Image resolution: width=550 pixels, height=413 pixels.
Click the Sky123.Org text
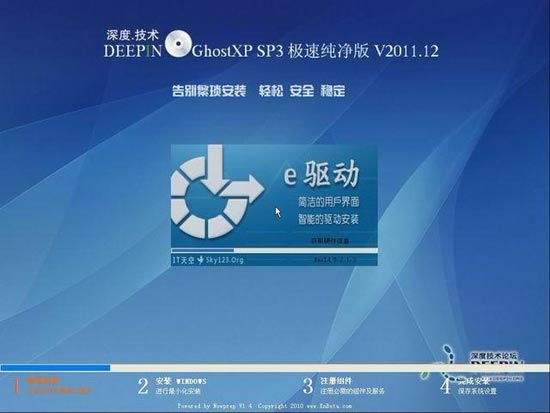(224, 260)
